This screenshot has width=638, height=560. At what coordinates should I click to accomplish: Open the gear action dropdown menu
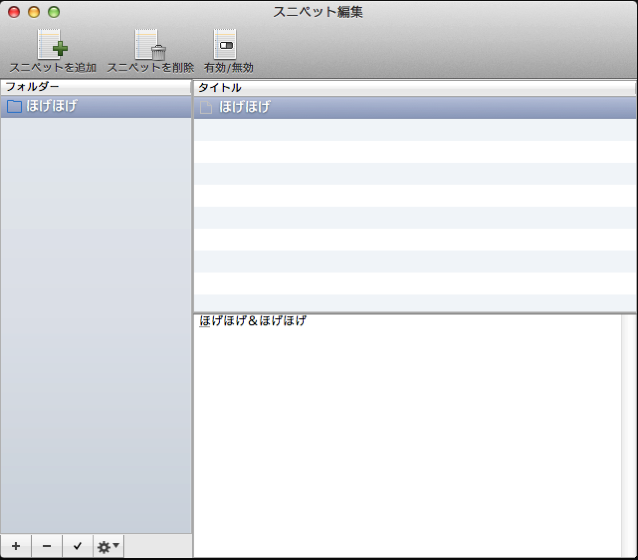point(108,546)
